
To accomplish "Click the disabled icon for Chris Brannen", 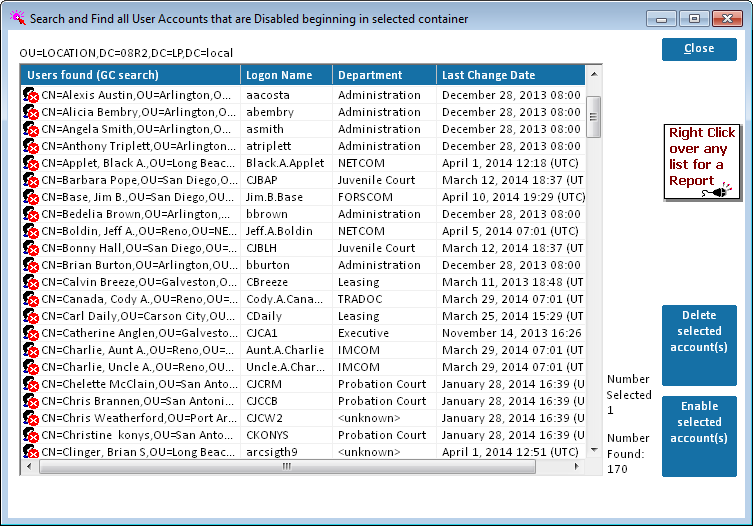I will [x=31, y=401].
